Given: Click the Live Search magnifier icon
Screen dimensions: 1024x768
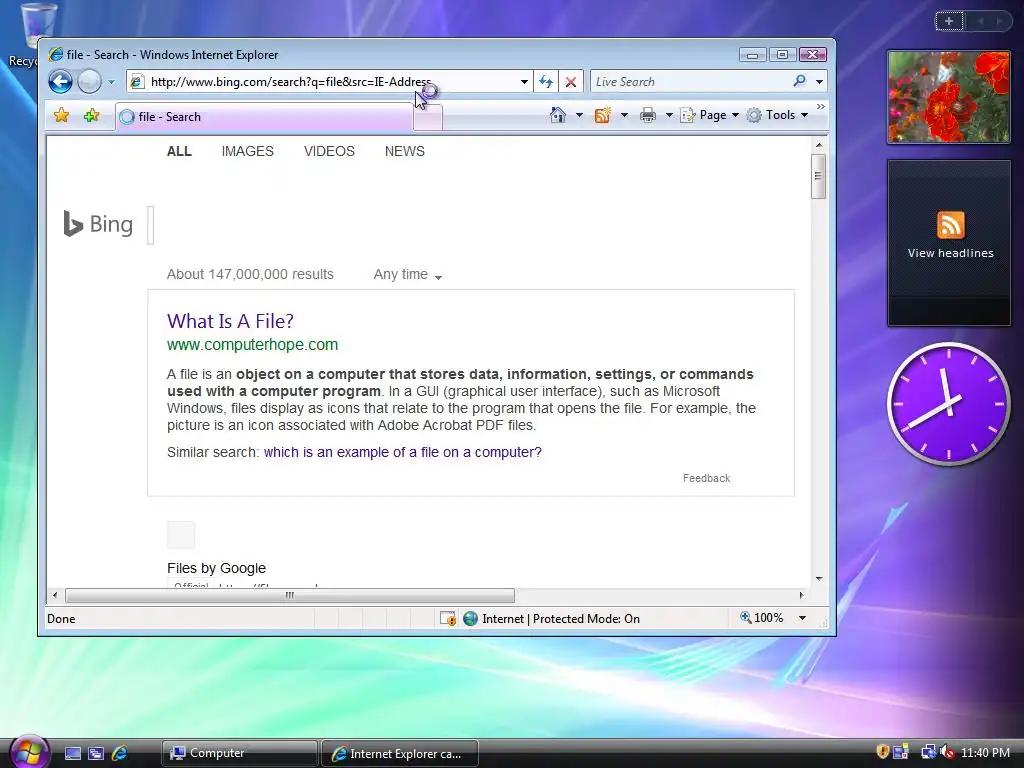Looking at the screenshot, I should 799,81.
